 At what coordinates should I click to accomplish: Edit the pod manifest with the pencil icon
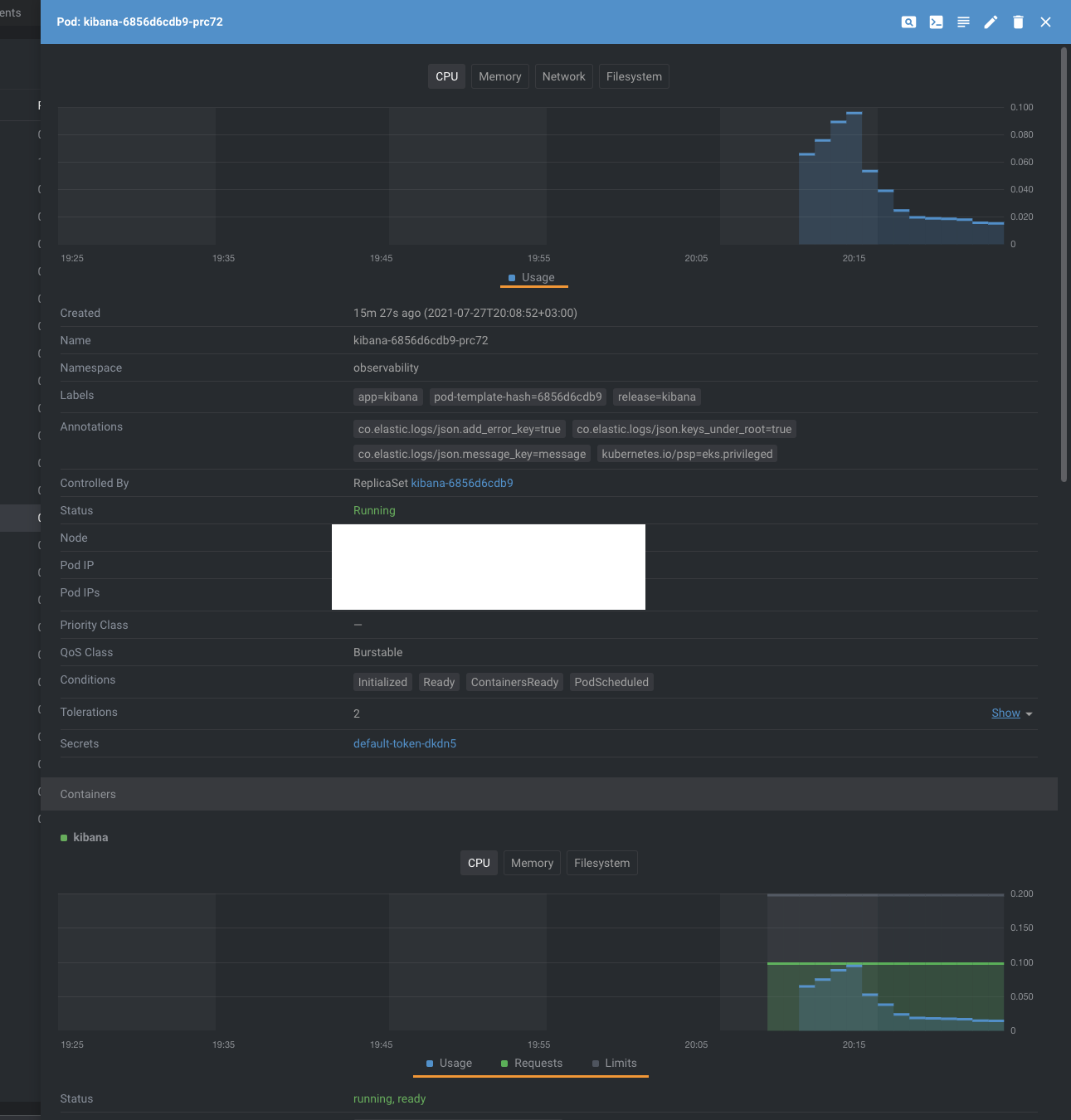click(991, 22)
